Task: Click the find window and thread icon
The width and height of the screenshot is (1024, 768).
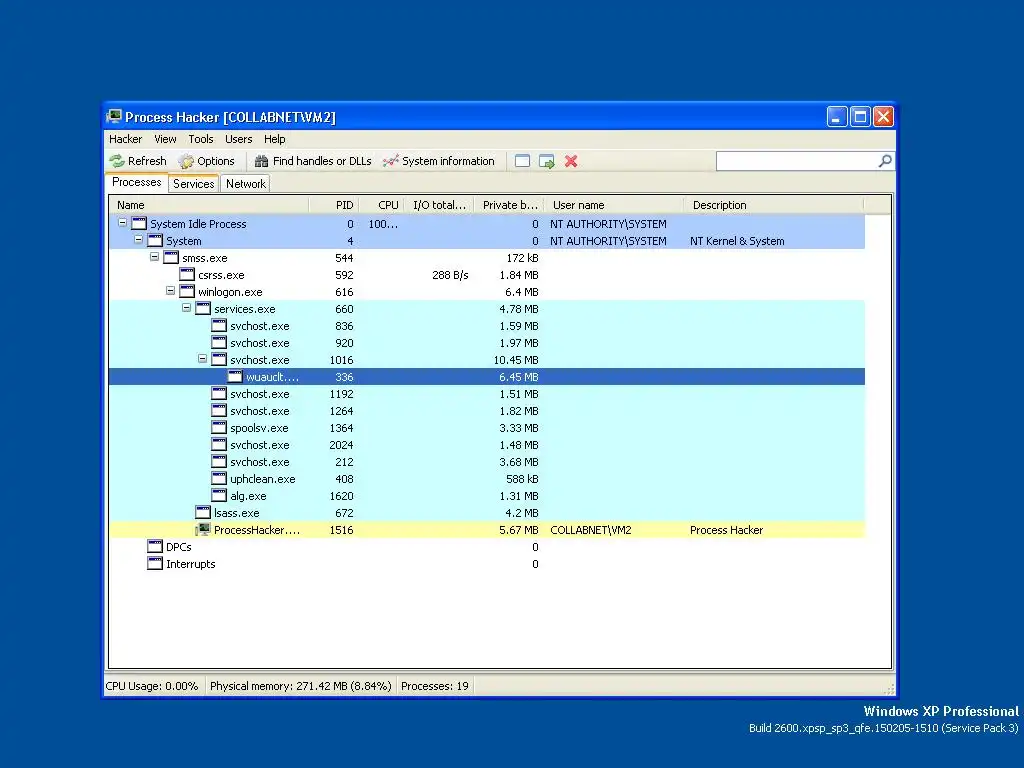Action: click(x=547, y=161)
